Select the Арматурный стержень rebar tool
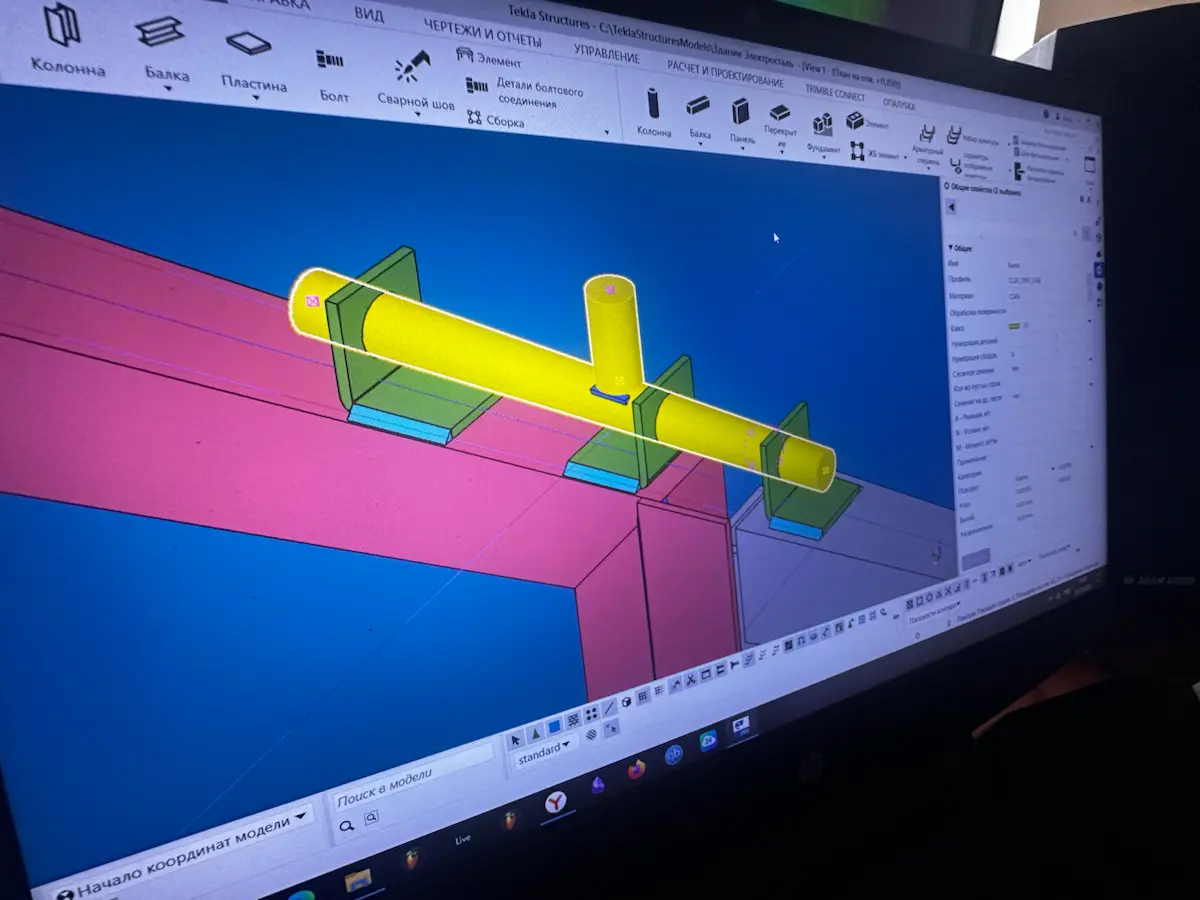The image size is (1200, 900). pyautogui.click(x=927, y=144)
